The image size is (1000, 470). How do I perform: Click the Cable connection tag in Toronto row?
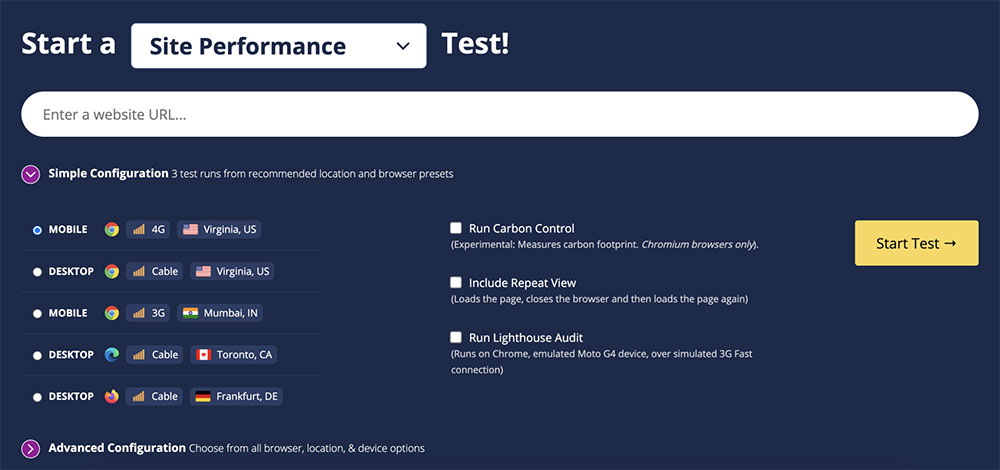[x=154, y=355]
